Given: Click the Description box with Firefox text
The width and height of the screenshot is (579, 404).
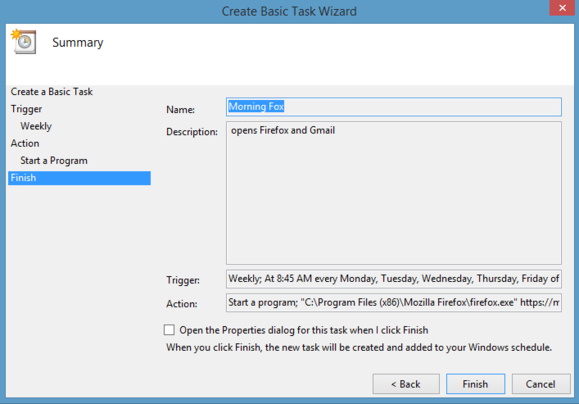Looking at the screenshot, I should pyautogui.click(x=394, y=193).
